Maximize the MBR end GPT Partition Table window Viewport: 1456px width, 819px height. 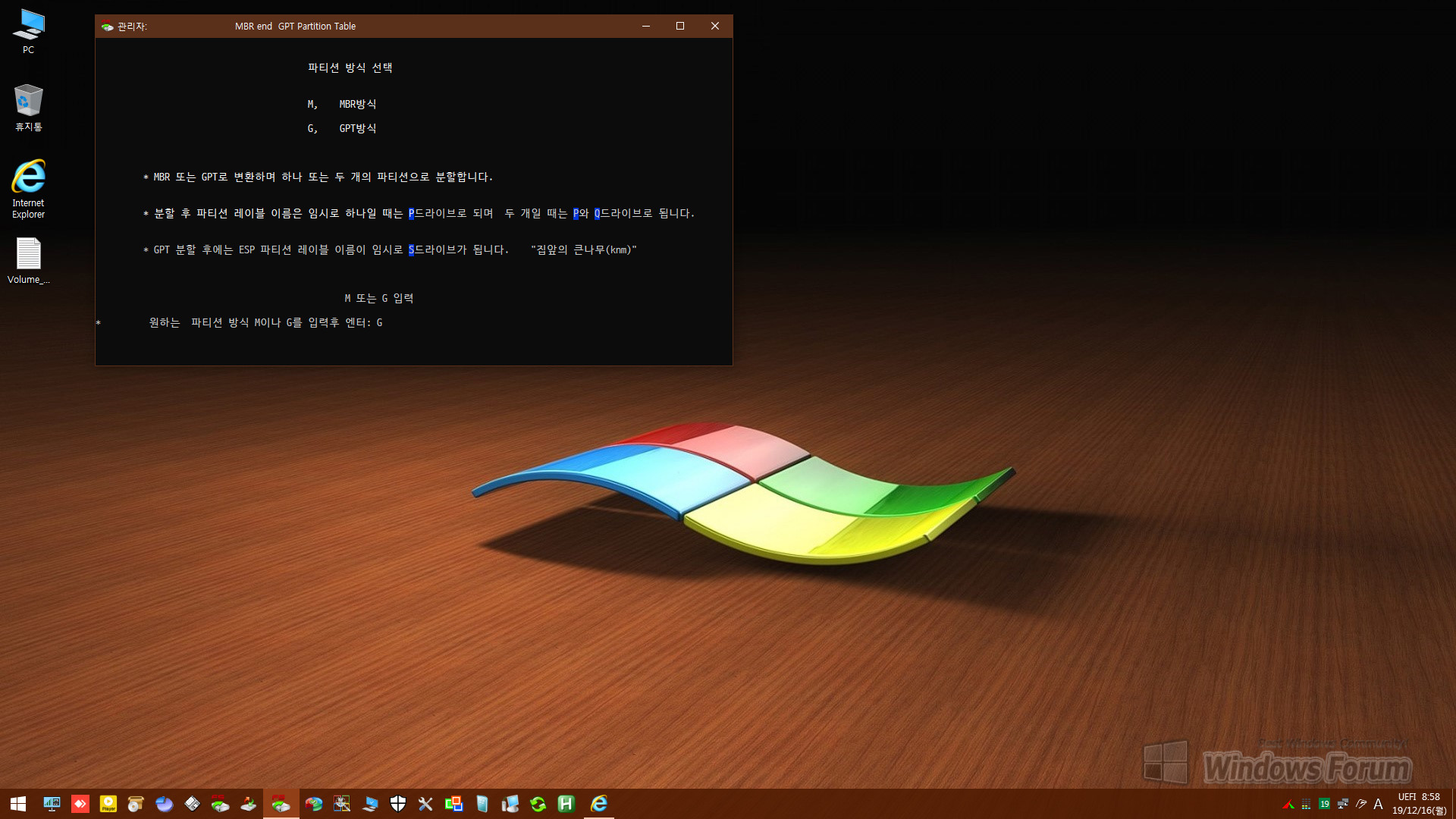pos(680,26)
